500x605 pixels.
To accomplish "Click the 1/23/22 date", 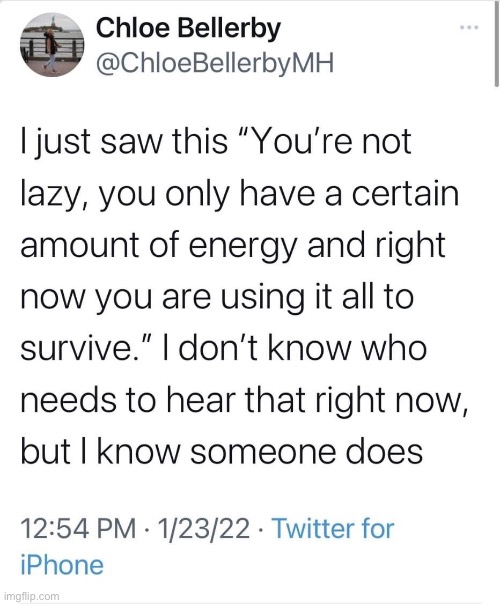I will (x=203, y=529).
